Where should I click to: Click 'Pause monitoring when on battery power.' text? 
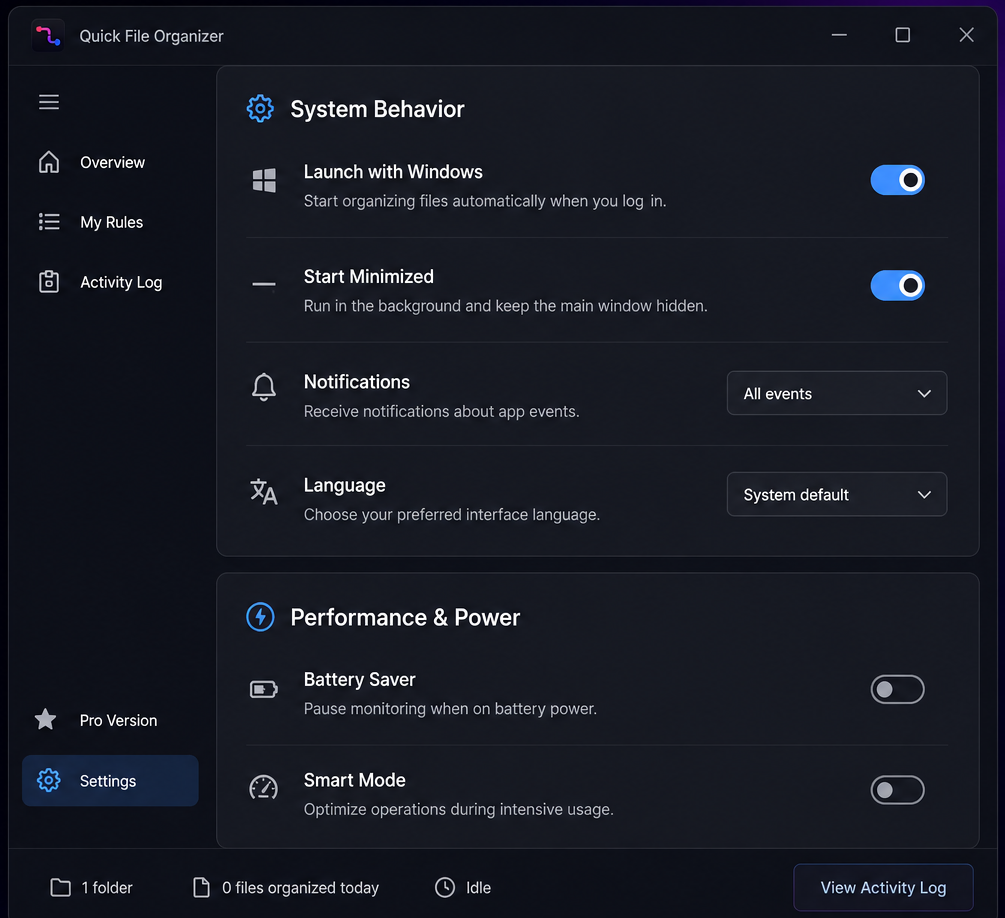point(450,708)
